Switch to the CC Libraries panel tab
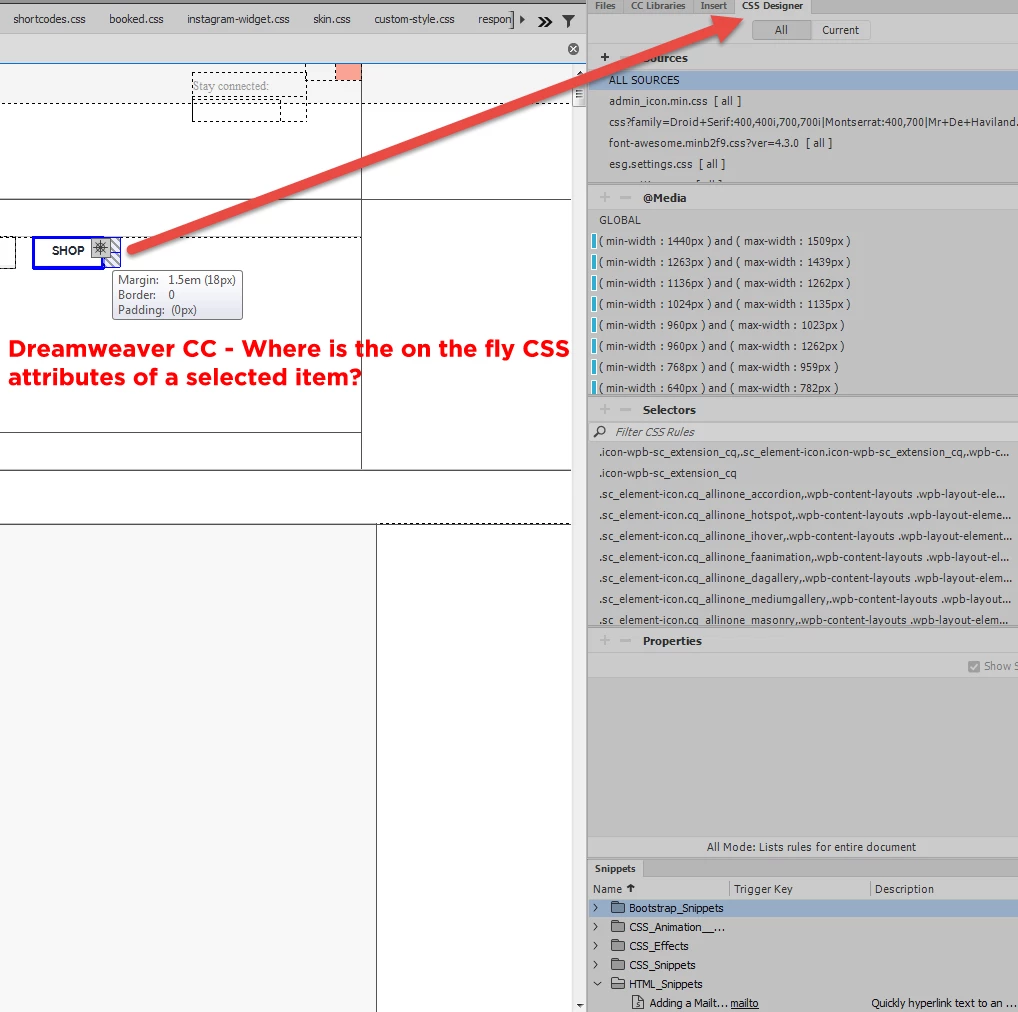 [x=658, y=6]
